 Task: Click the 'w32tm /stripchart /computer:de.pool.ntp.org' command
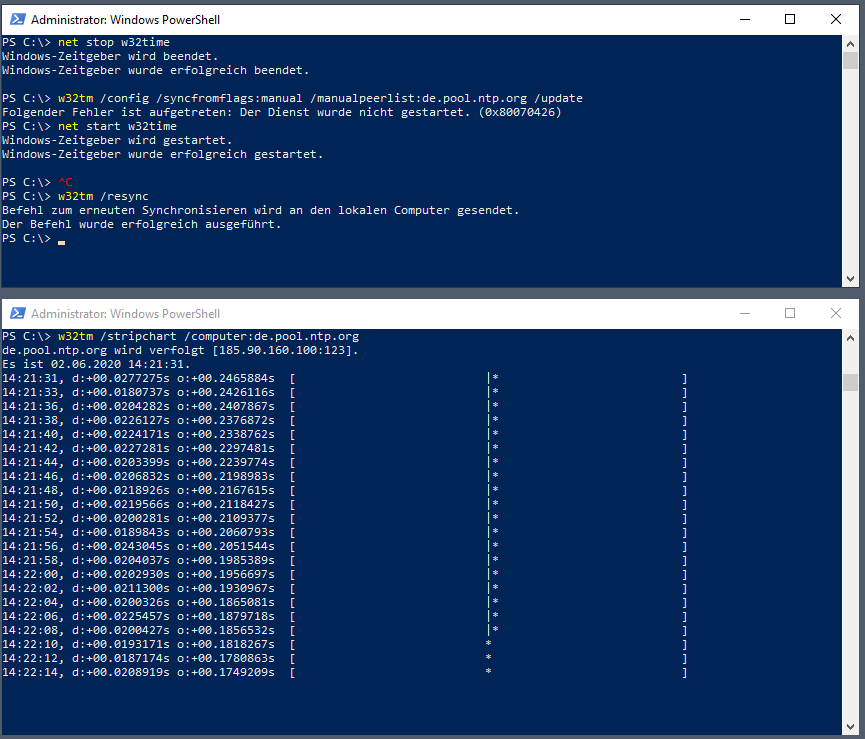[209, 336]
